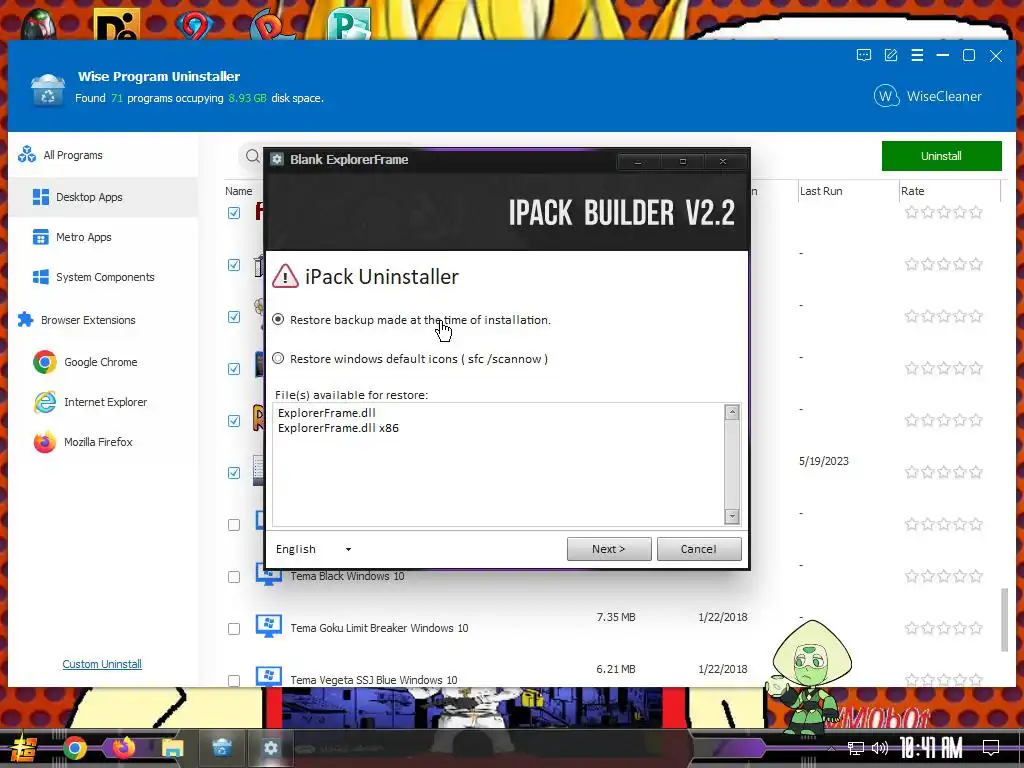Click the restore file list scroll-up arrow

click(732, 412)
